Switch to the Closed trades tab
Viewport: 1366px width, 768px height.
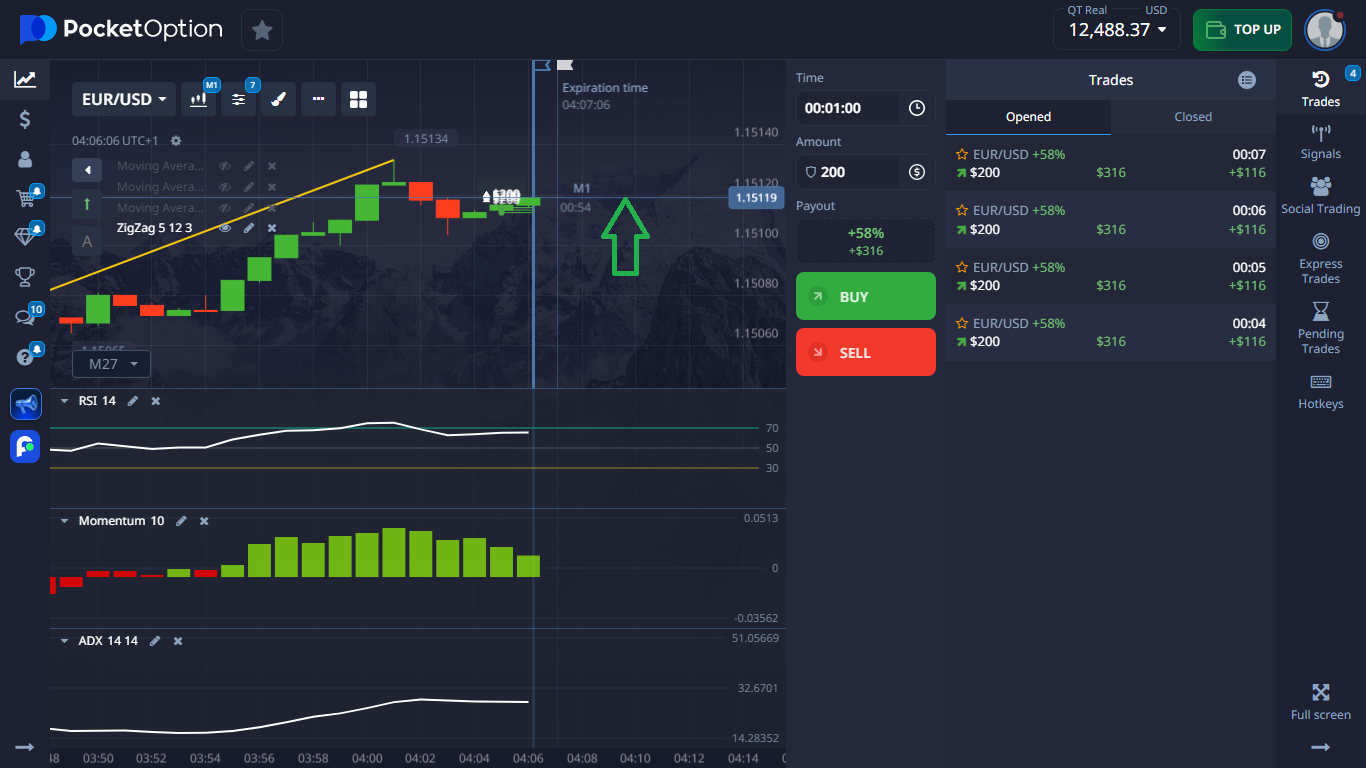point(1192,117)
